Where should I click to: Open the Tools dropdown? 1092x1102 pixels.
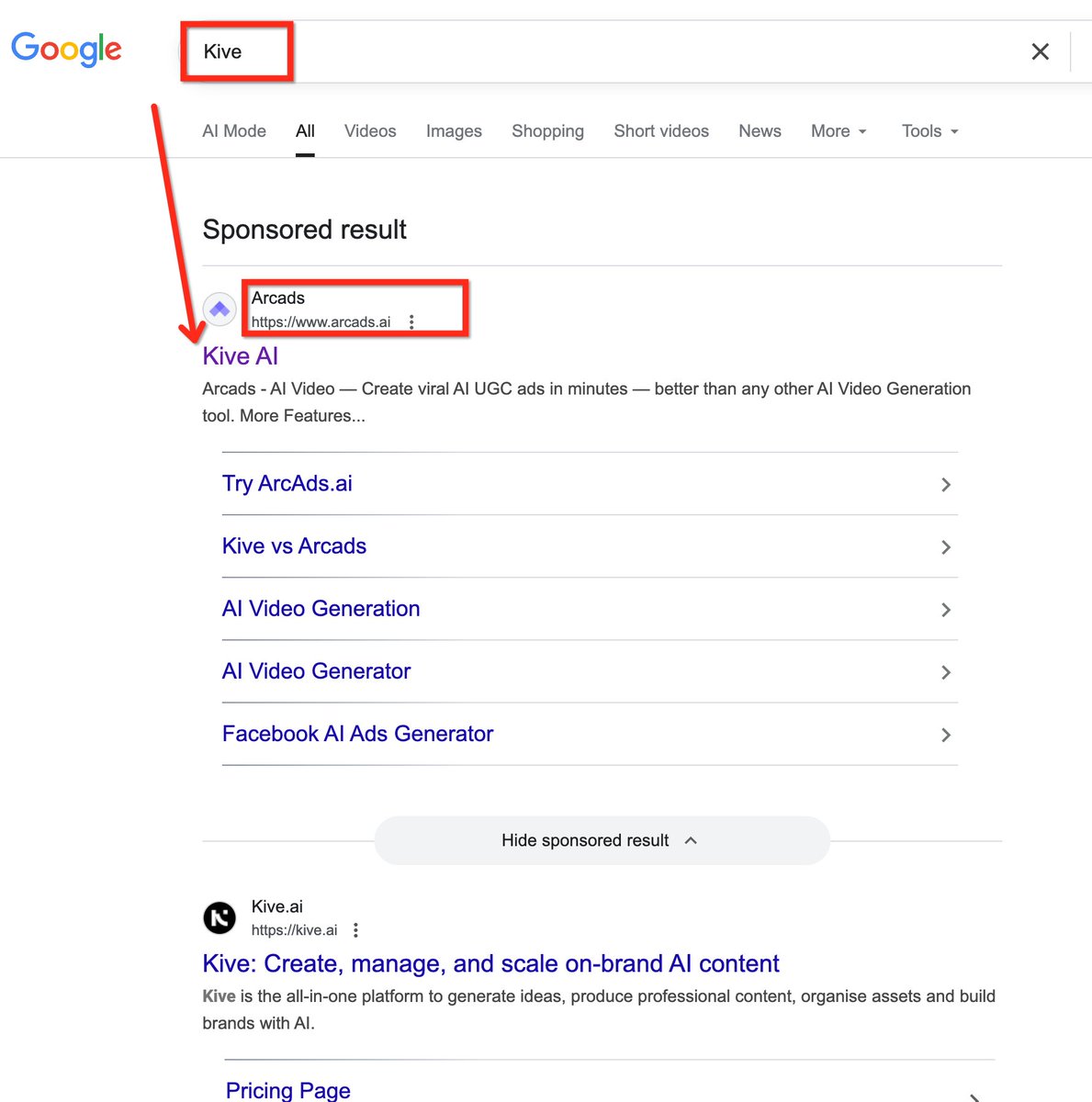(929, 131)
